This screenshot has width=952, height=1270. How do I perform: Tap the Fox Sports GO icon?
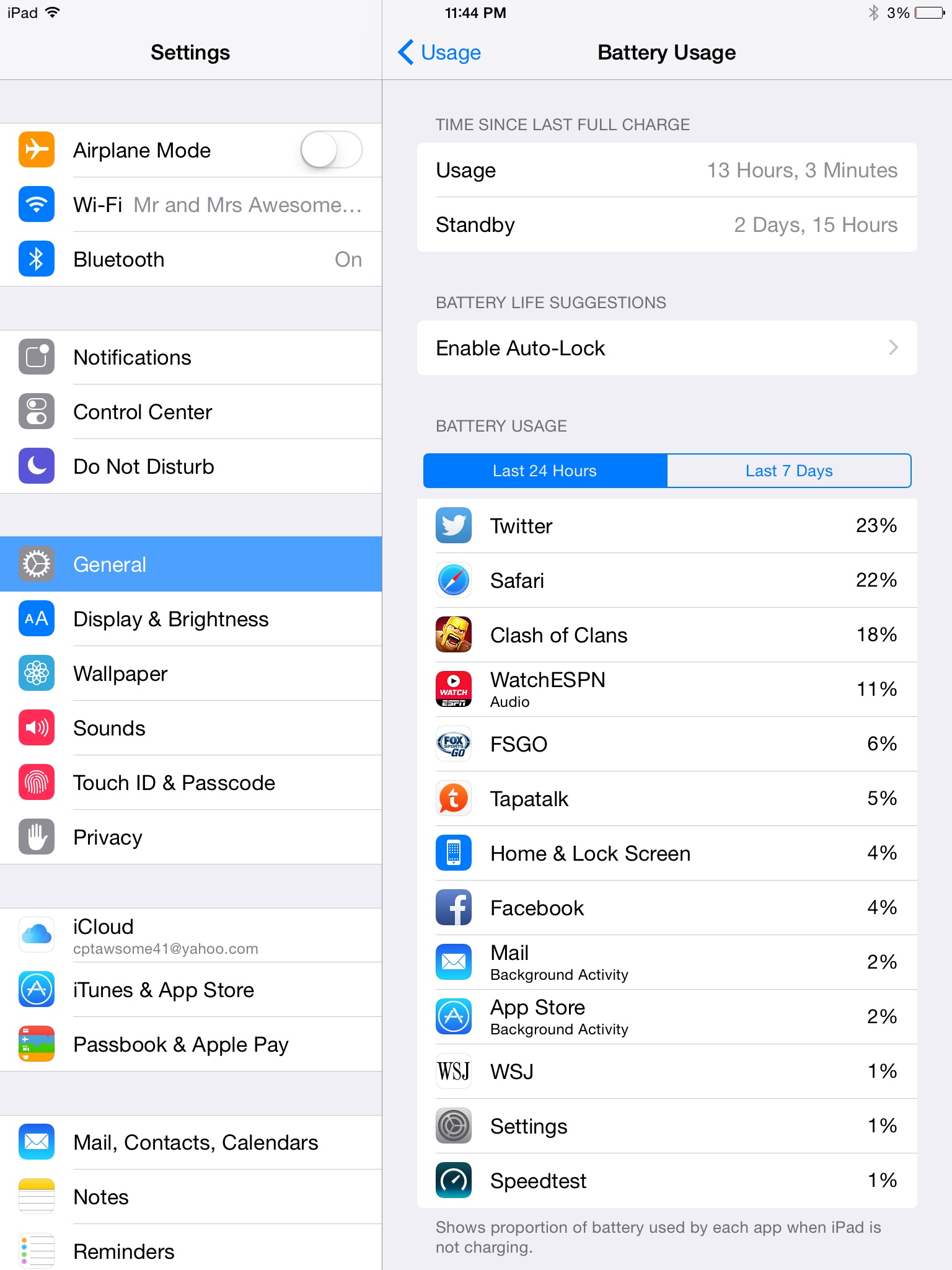click(454, 744)
